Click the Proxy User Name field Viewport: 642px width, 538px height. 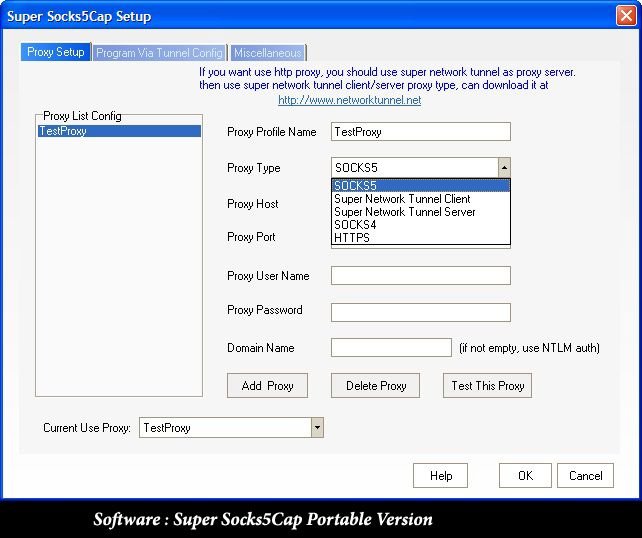[420, 276]
